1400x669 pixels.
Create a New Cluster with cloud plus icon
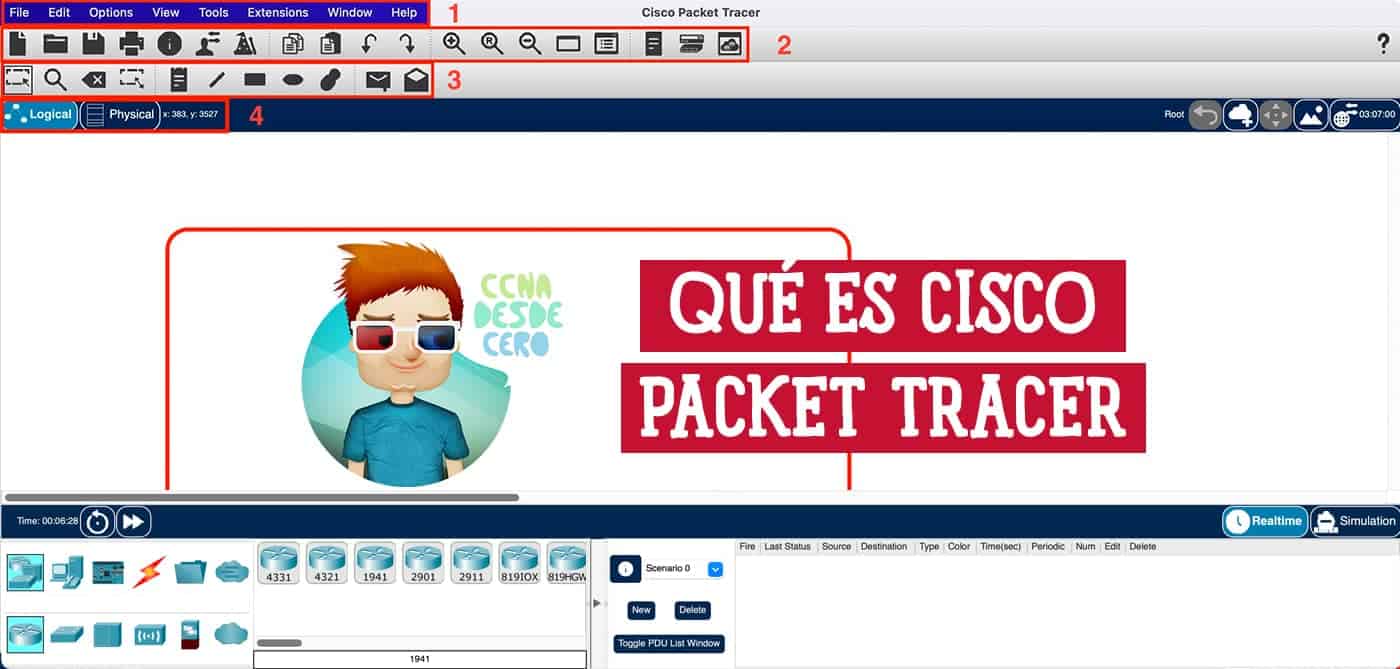click(1241, 114)
